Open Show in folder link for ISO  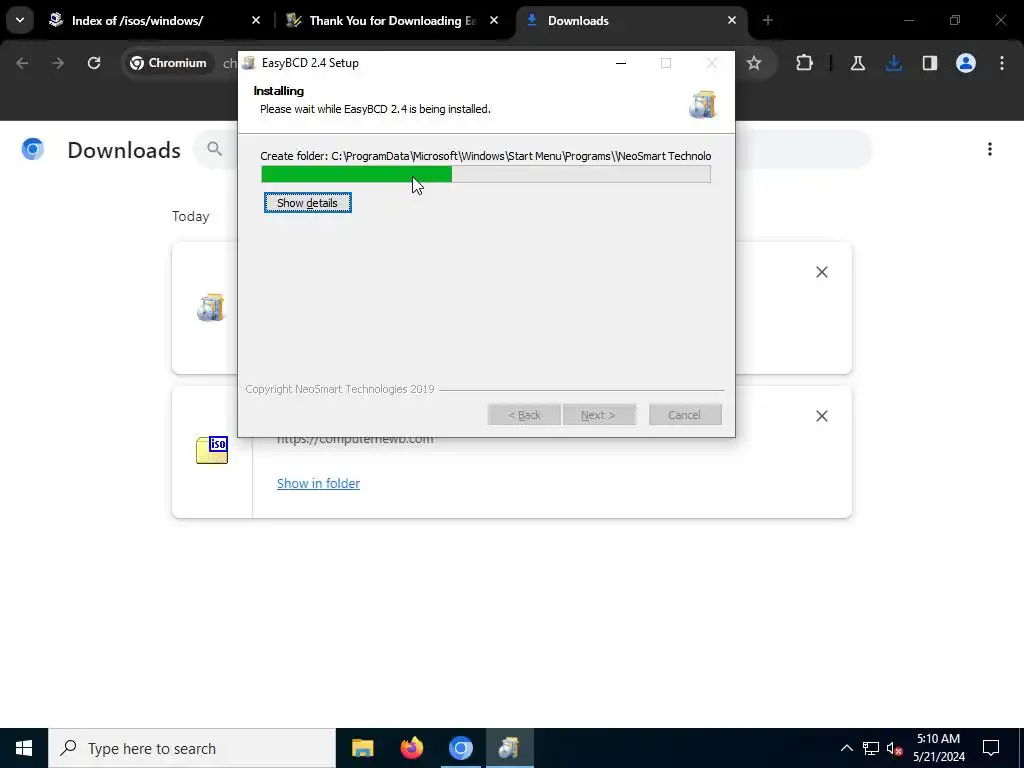pos(318,483)
